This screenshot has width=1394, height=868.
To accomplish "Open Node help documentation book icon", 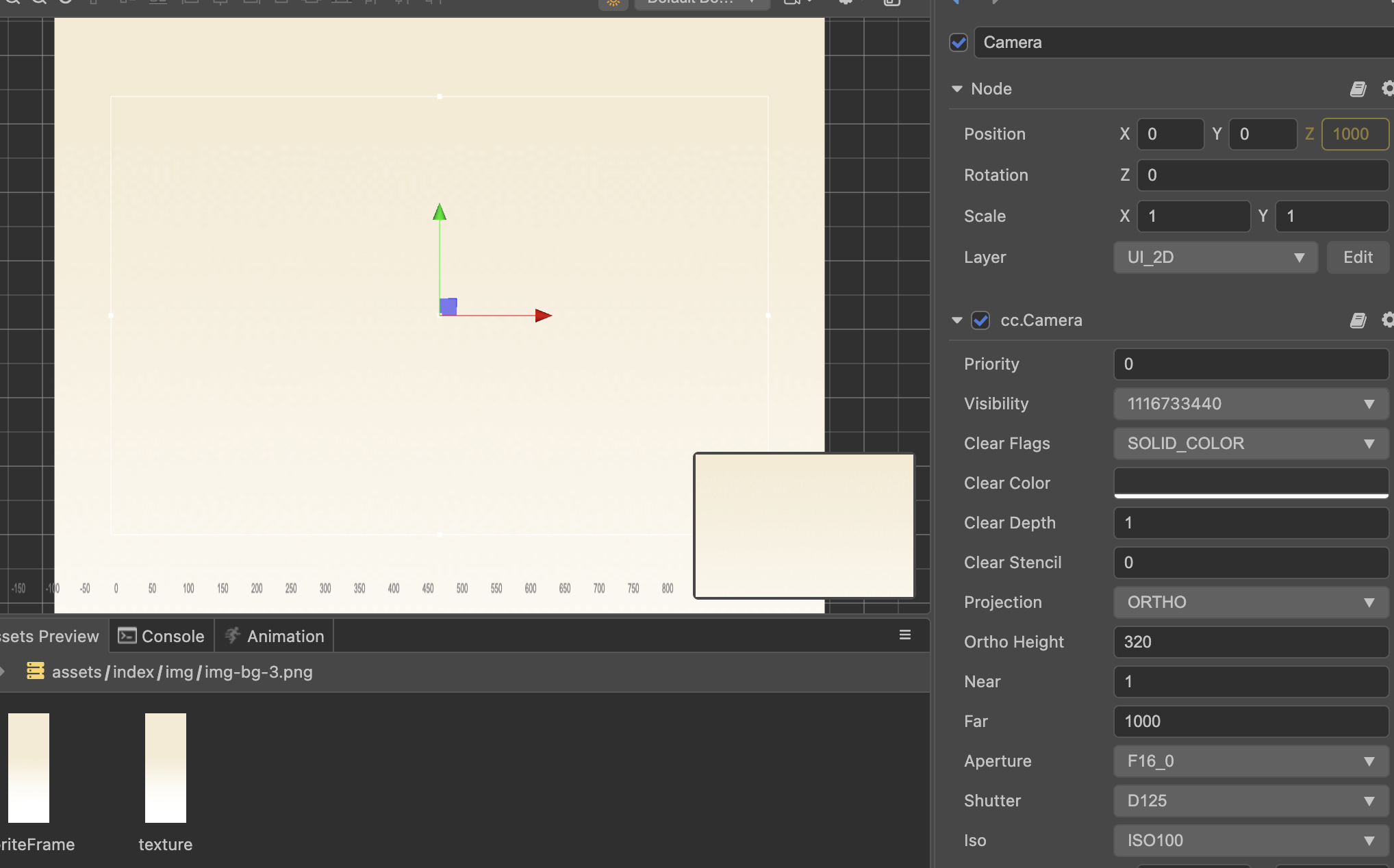I will click(x=1358, y=89).
